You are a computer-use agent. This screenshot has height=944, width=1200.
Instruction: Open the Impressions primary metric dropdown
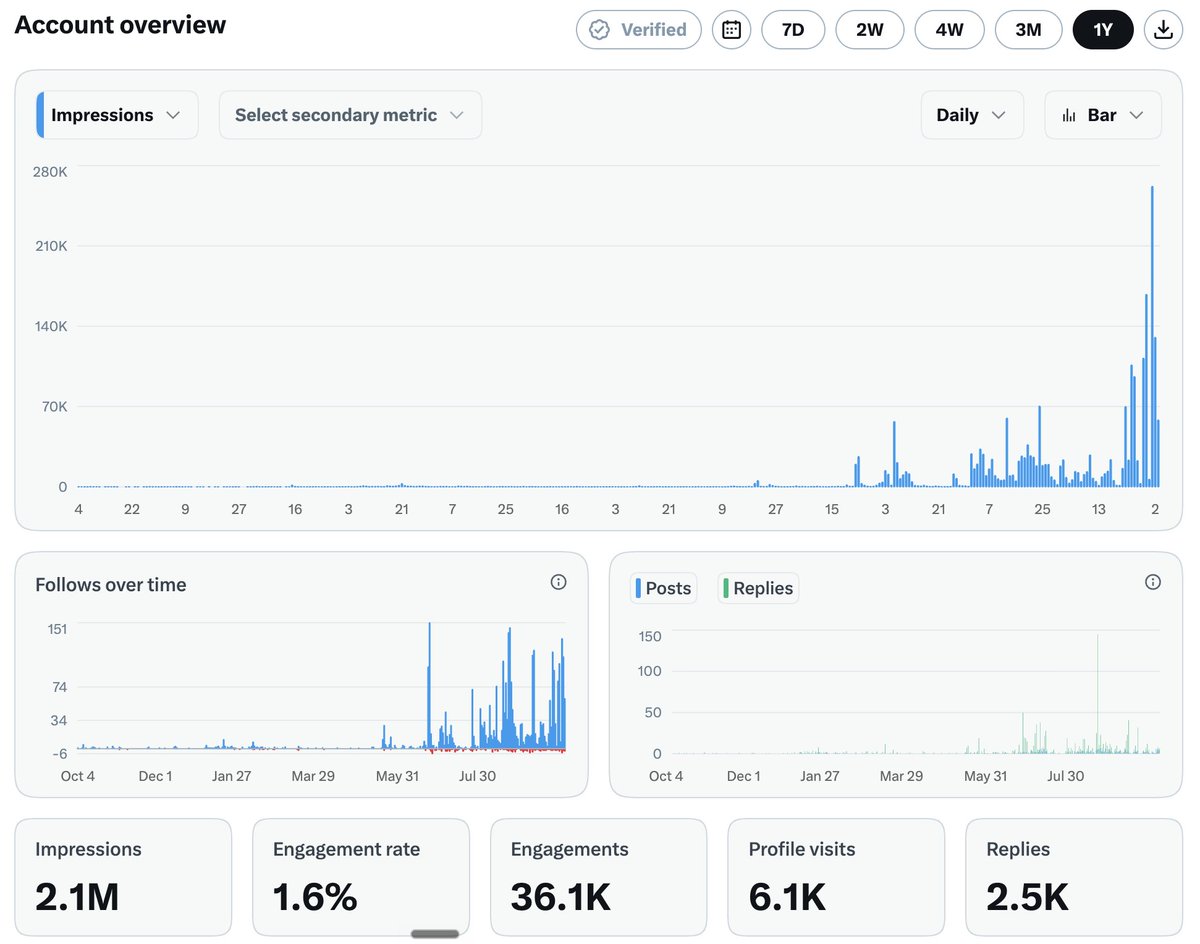coord(117,115)
